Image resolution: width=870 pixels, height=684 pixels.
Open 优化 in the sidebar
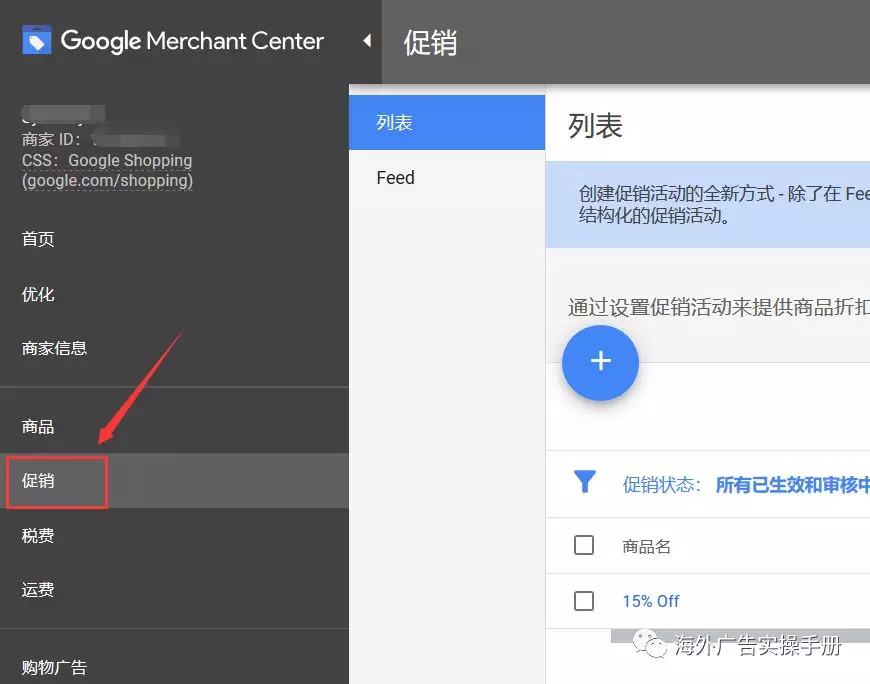tap(38, 294)
